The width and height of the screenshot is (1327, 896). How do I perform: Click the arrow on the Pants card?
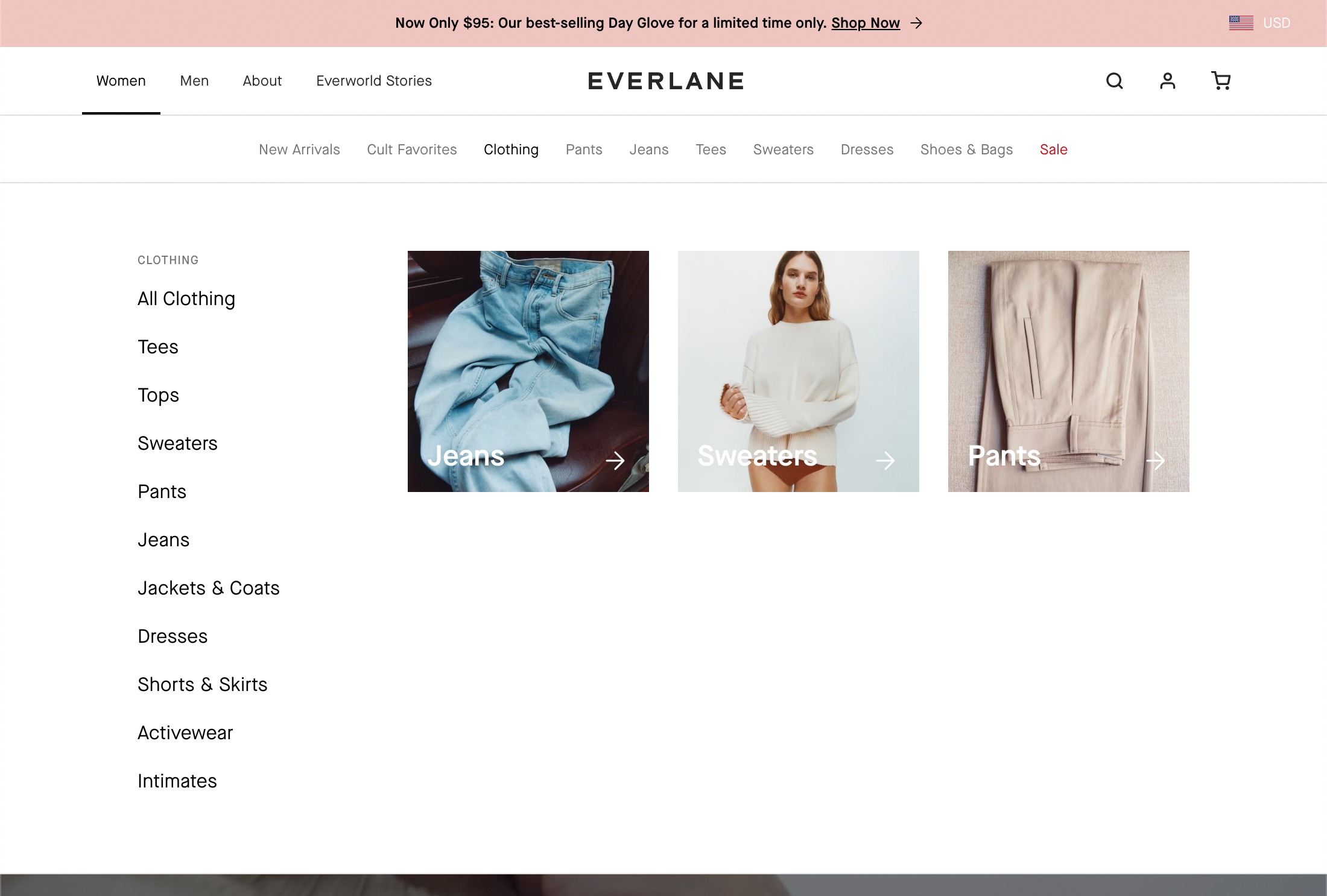tap(1157, 460)
